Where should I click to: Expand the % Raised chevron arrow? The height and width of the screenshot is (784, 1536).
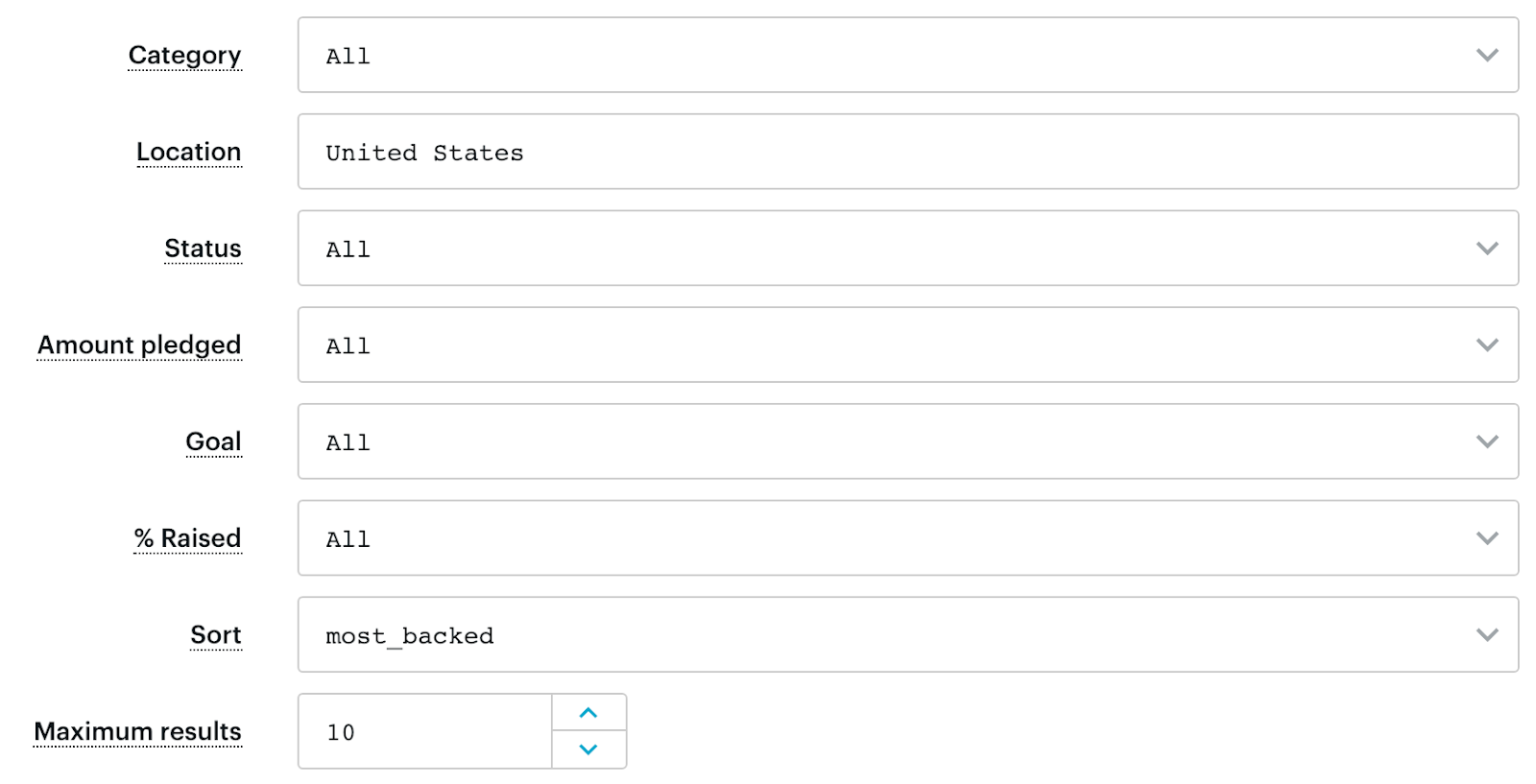1487,538
